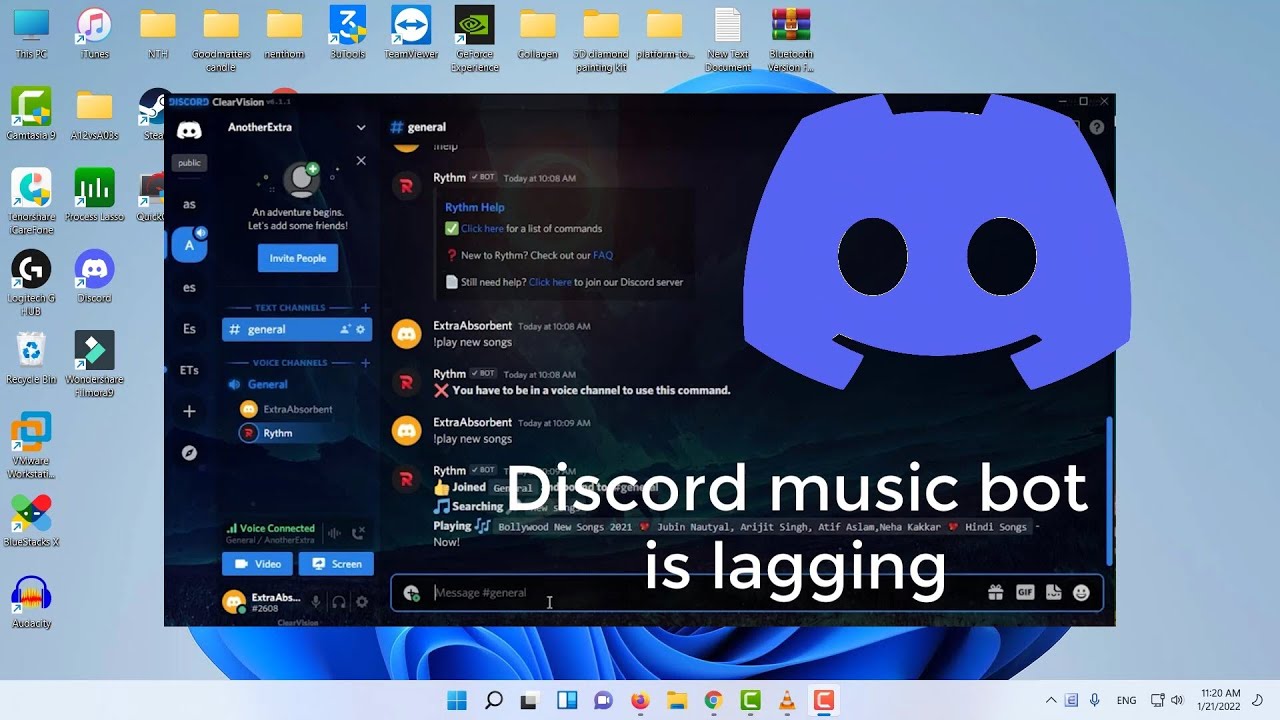This screenshot has width=1280, height=720.
Task: Open the GIF picker
Action: pos(1025,593)
